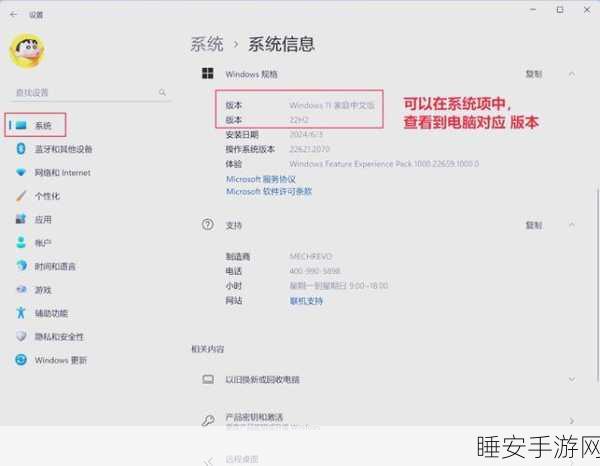
Task: Click the Bluetooth icon in sidebar
Action: point(21,149)
